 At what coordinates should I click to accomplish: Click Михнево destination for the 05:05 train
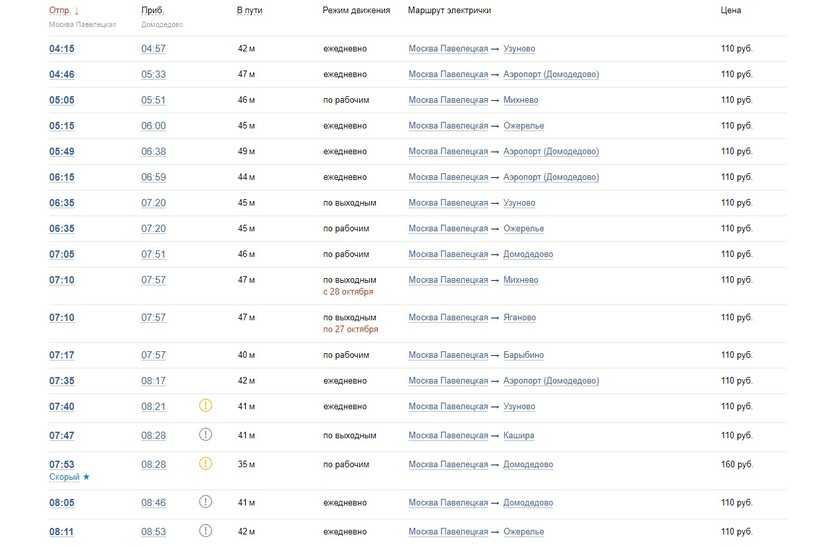[x=521, y=100]
